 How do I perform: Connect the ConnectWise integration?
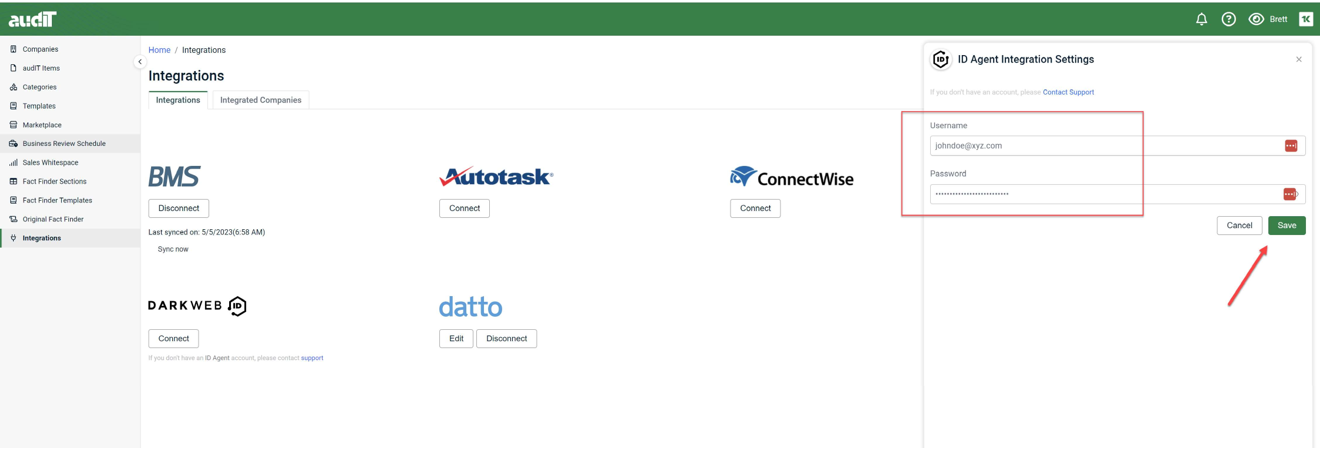click(x=755, y=209)
